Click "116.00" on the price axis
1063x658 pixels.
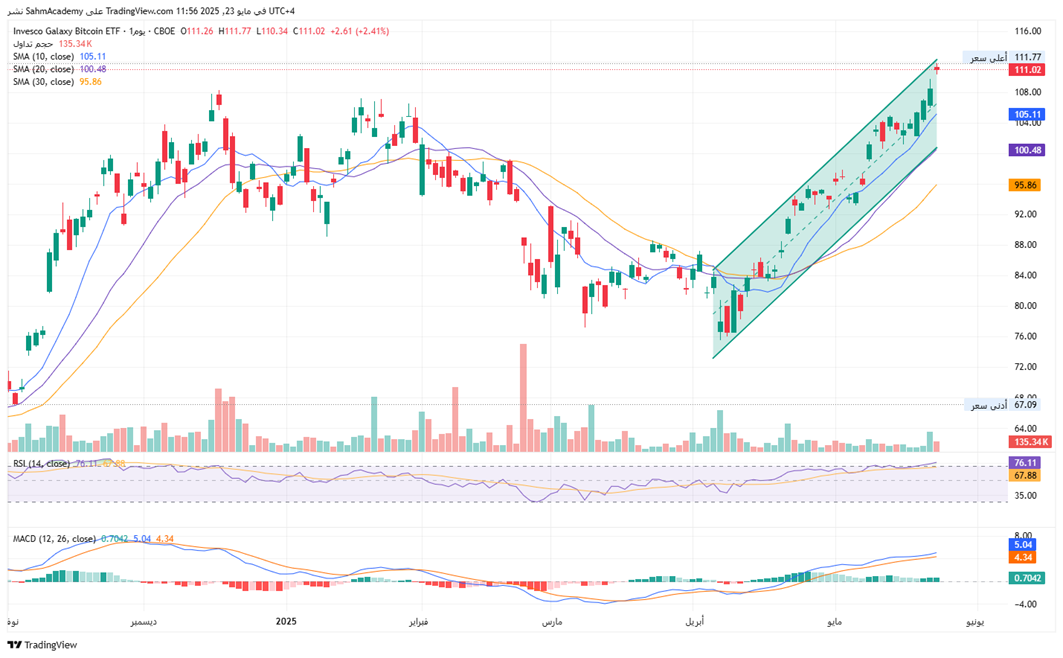pos(1028,31)
